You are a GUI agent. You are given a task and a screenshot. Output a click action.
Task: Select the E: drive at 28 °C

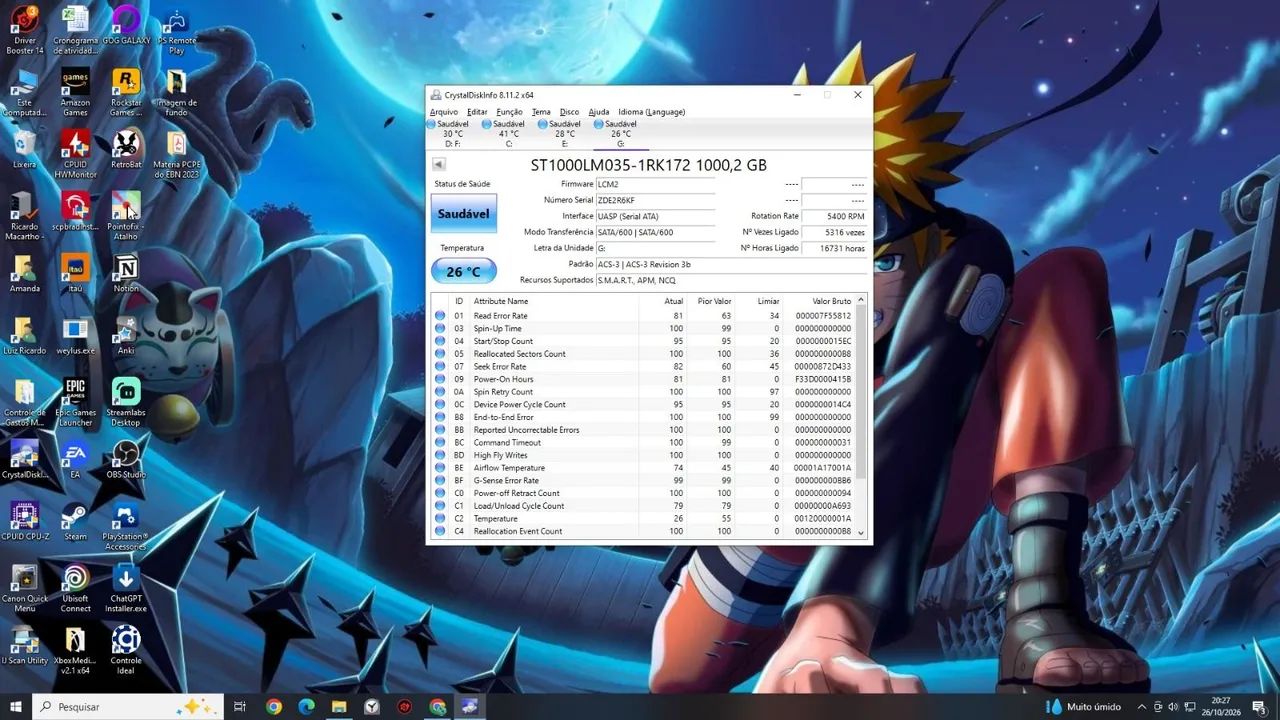(x=564, y=134)
